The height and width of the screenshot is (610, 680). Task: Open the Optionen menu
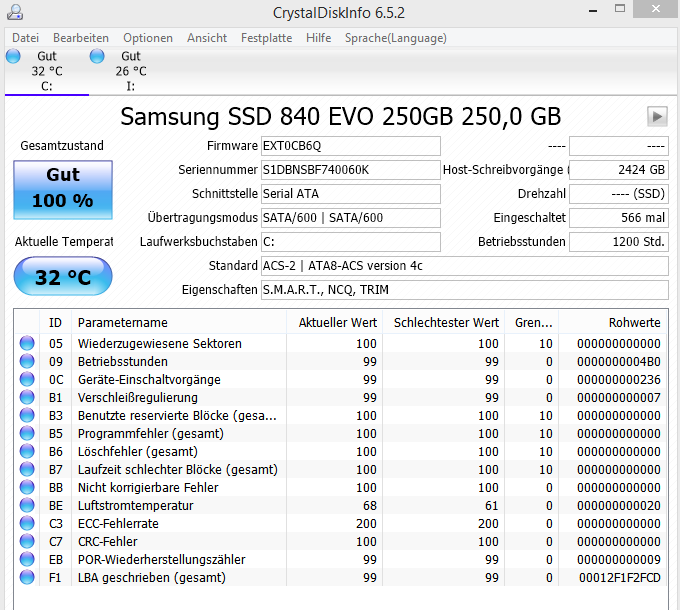point(148,38)
